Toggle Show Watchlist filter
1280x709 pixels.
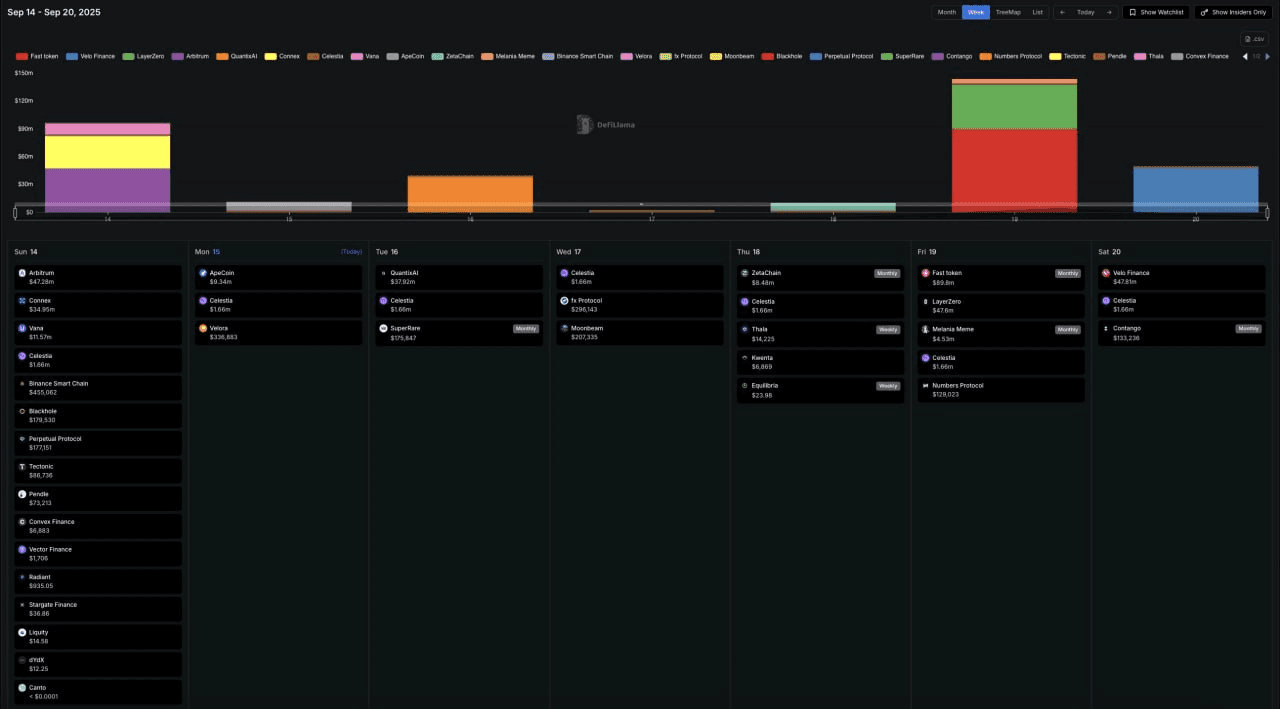click(x=1156, y=12)
